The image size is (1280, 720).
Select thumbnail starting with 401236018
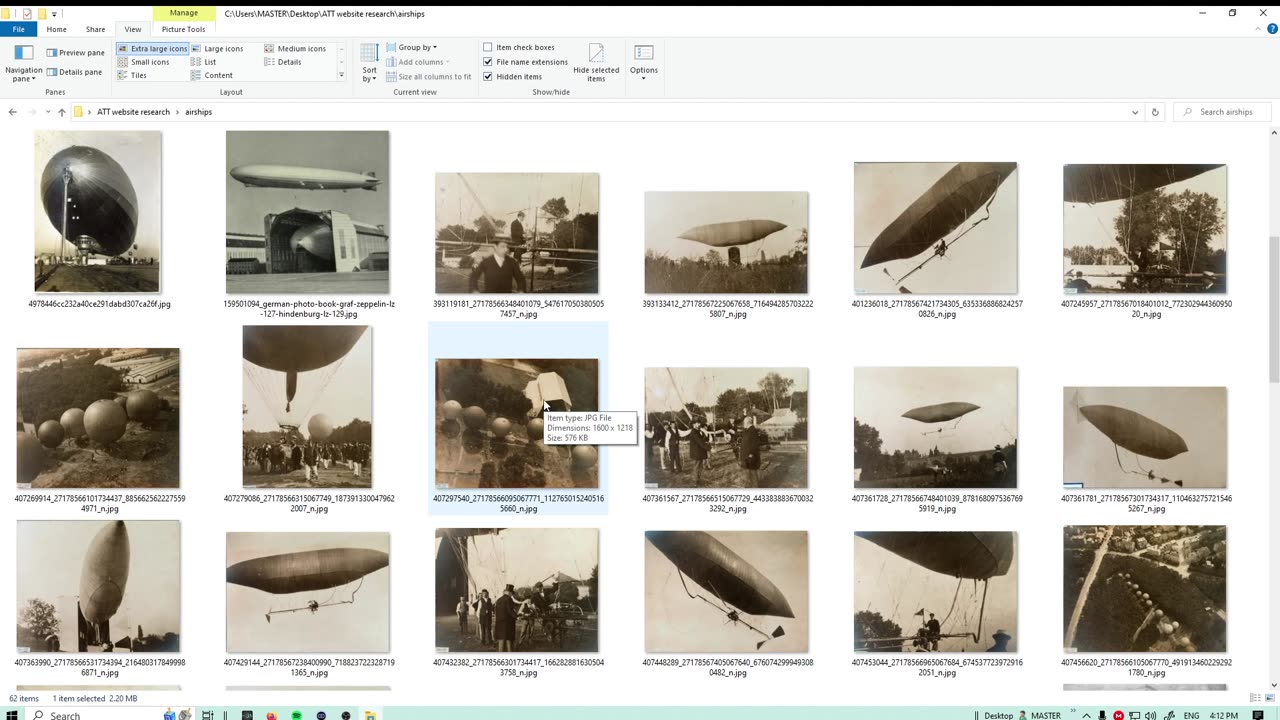point(935,228)
